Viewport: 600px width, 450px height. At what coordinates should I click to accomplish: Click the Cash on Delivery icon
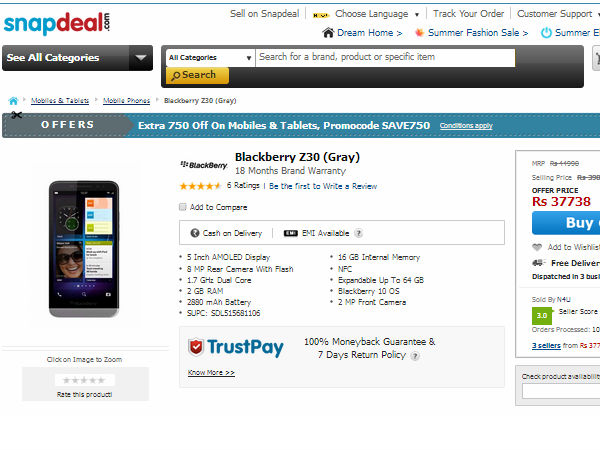point(195,233)
